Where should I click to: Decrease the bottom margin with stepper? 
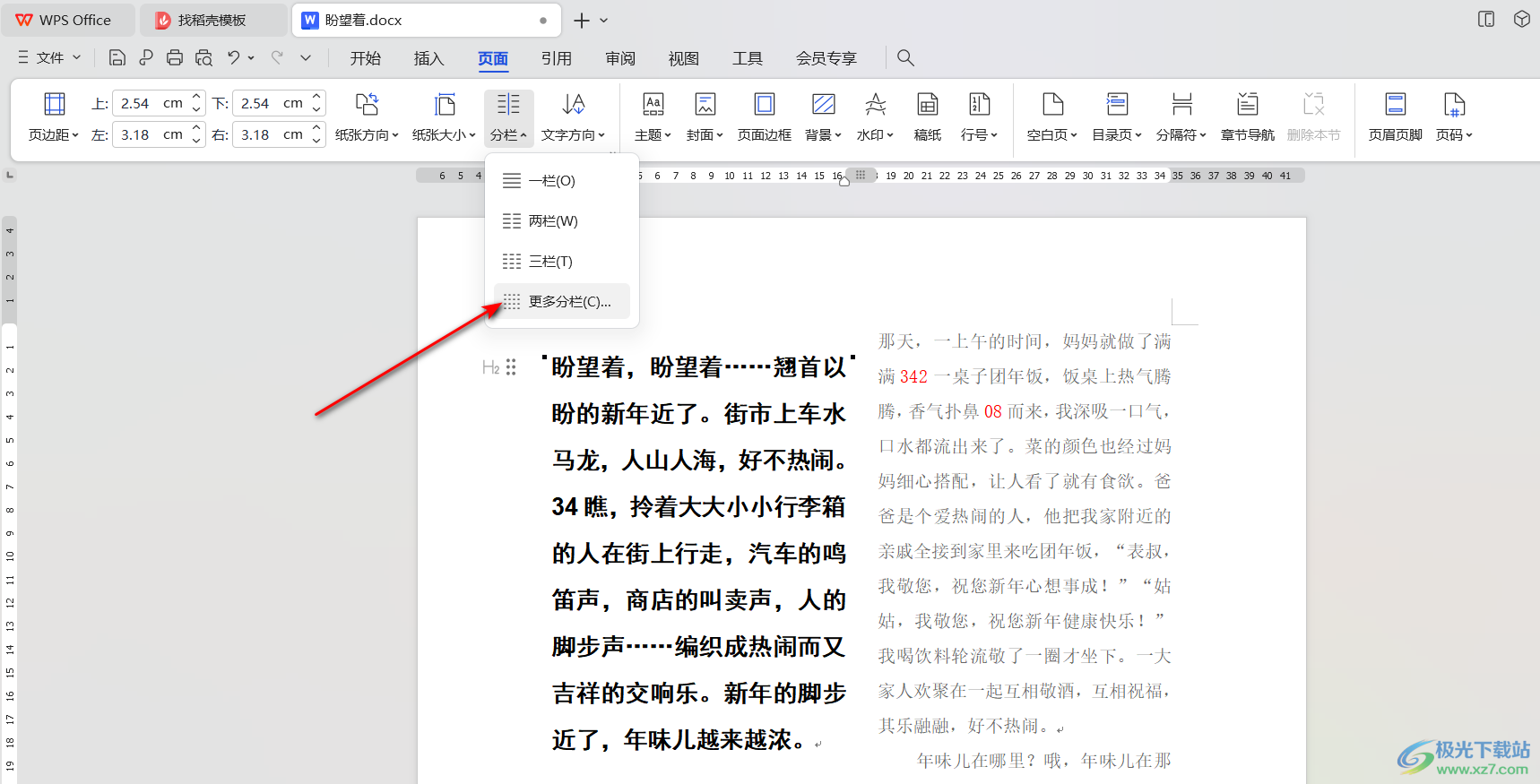tap(316, 109)
